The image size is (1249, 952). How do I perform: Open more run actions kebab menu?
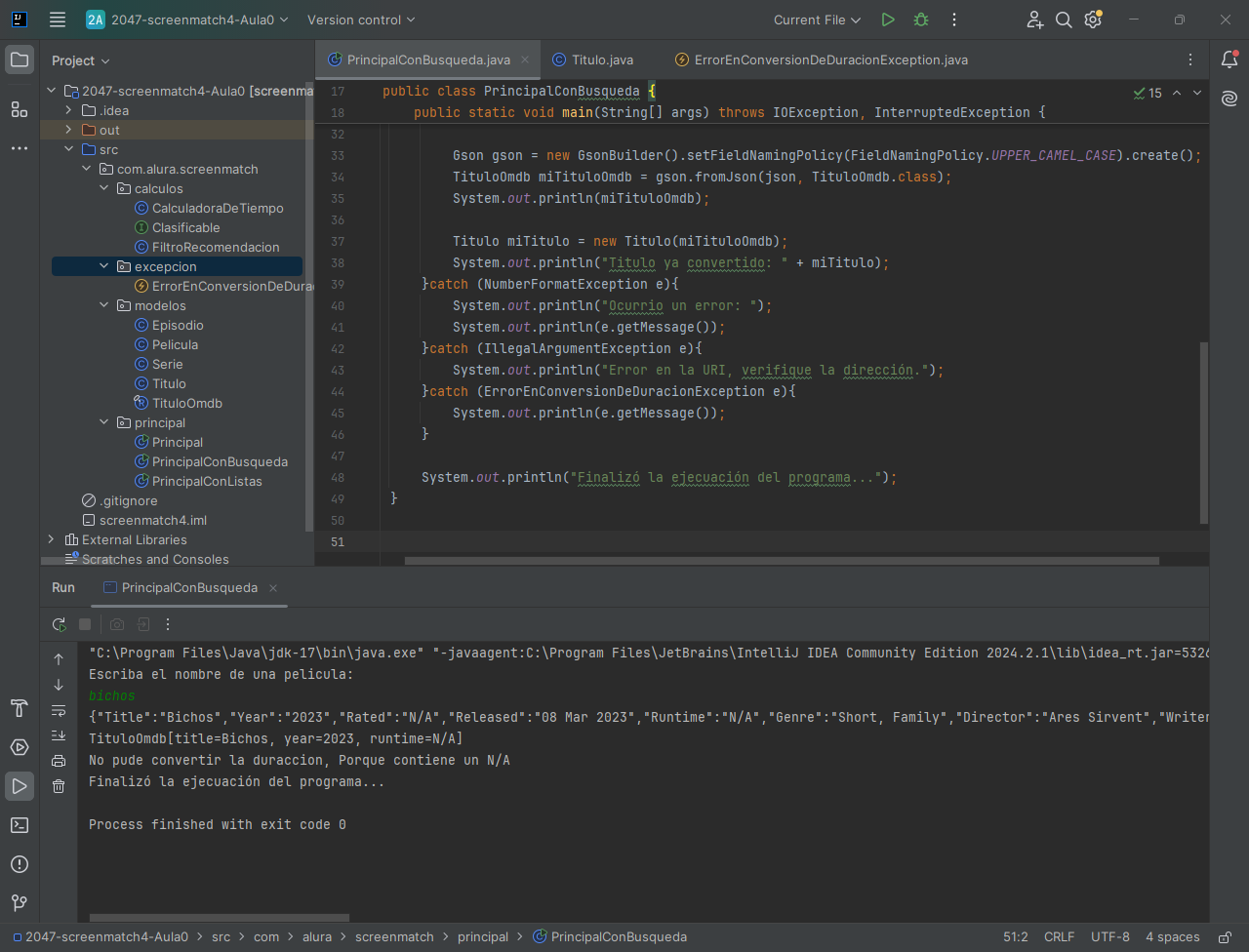954,20
